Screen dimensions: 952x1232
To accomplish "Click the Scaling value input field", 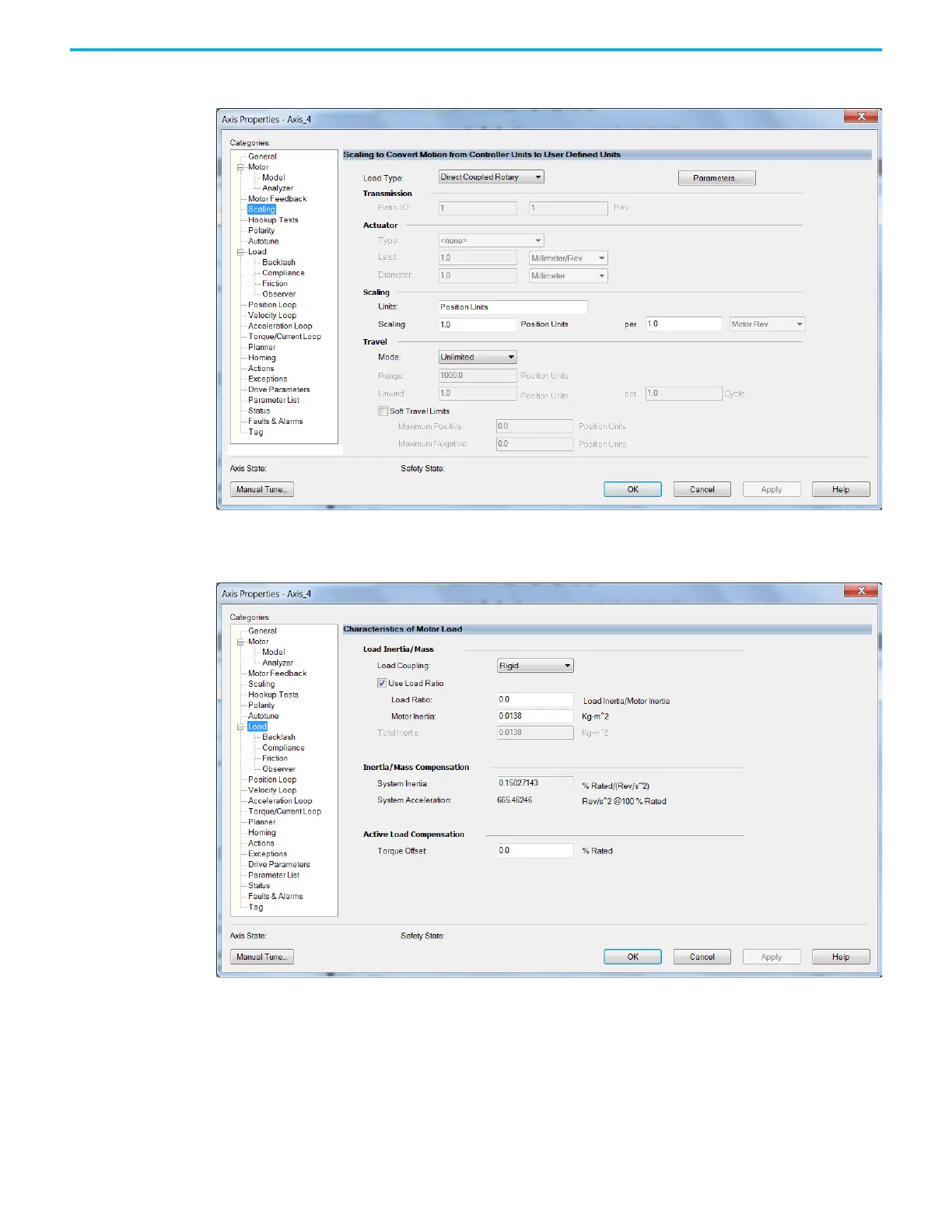I will (478, 324).
